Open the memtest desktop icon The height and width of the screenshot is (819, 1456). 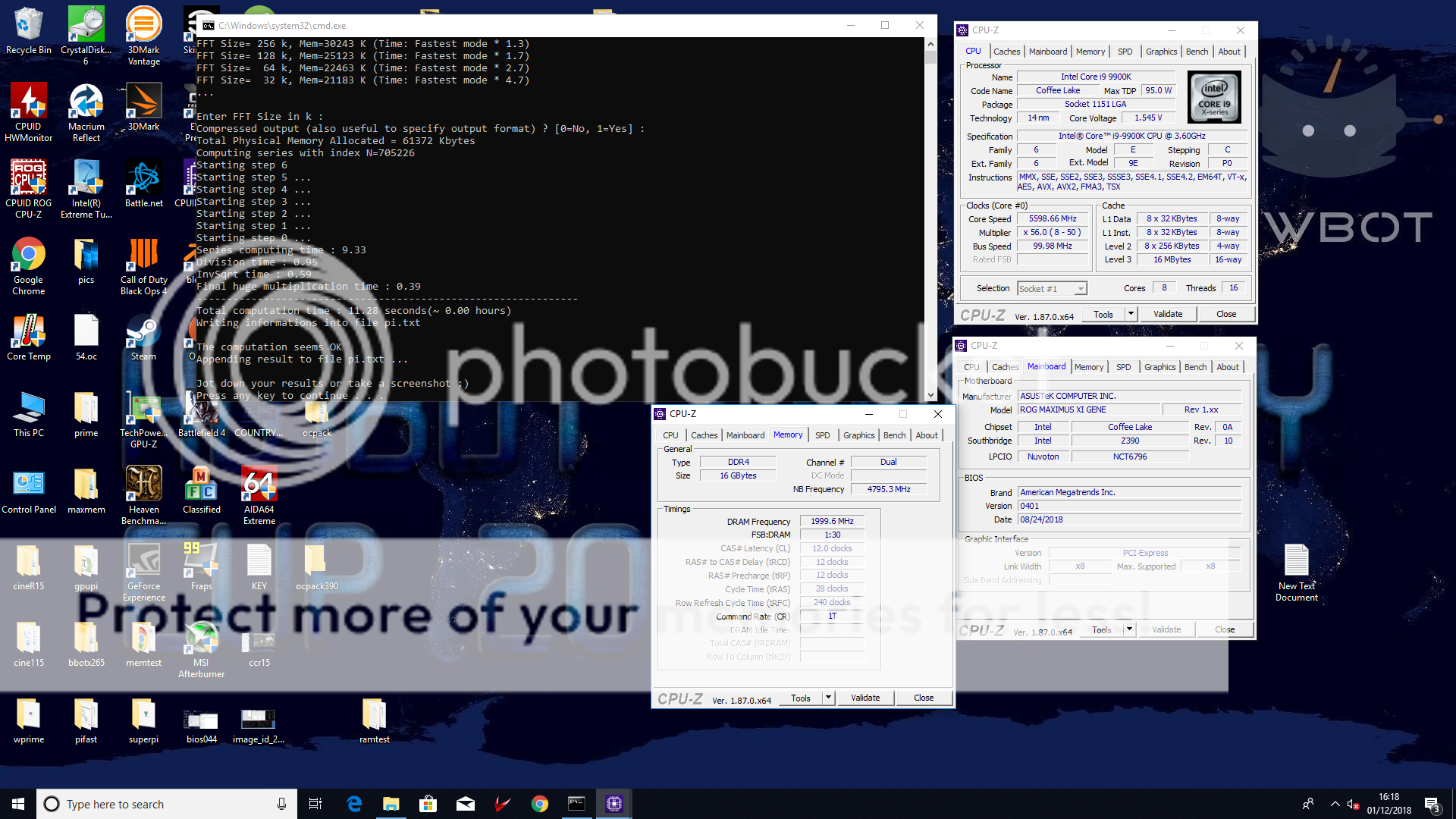[x=143, y=643]
